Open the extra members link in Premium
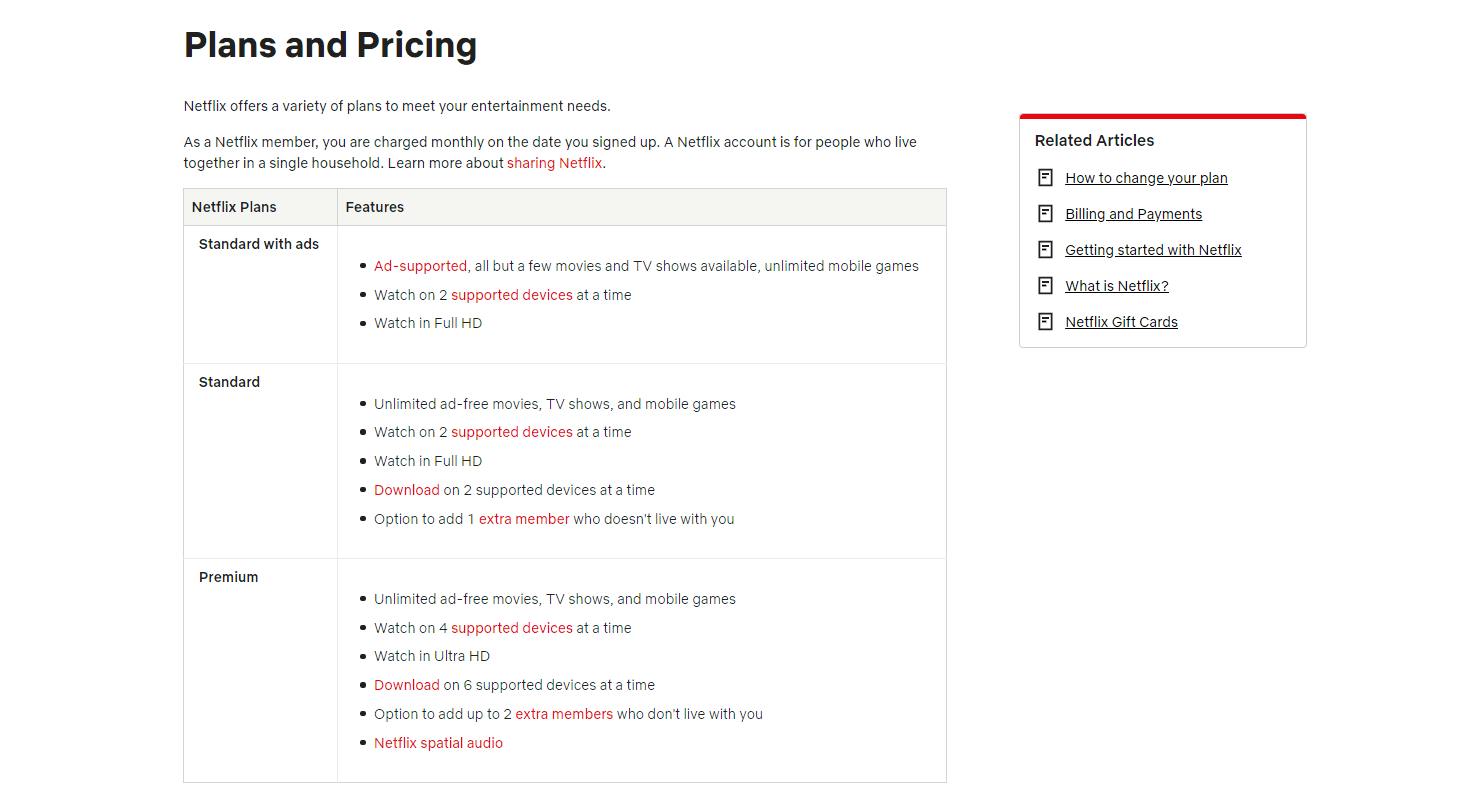Viewport: 1465px width, 806px height. click(564, 714)
